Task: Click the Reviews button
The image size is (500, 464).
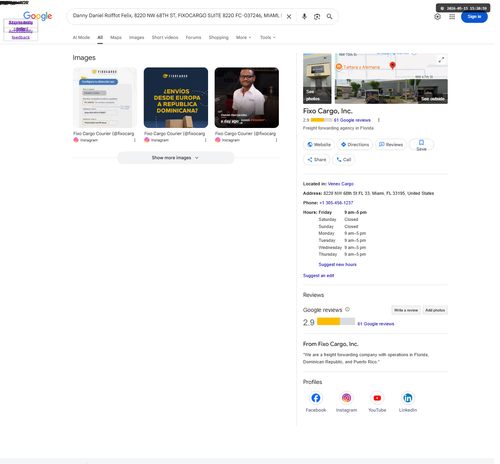Action: pos(391,144)
